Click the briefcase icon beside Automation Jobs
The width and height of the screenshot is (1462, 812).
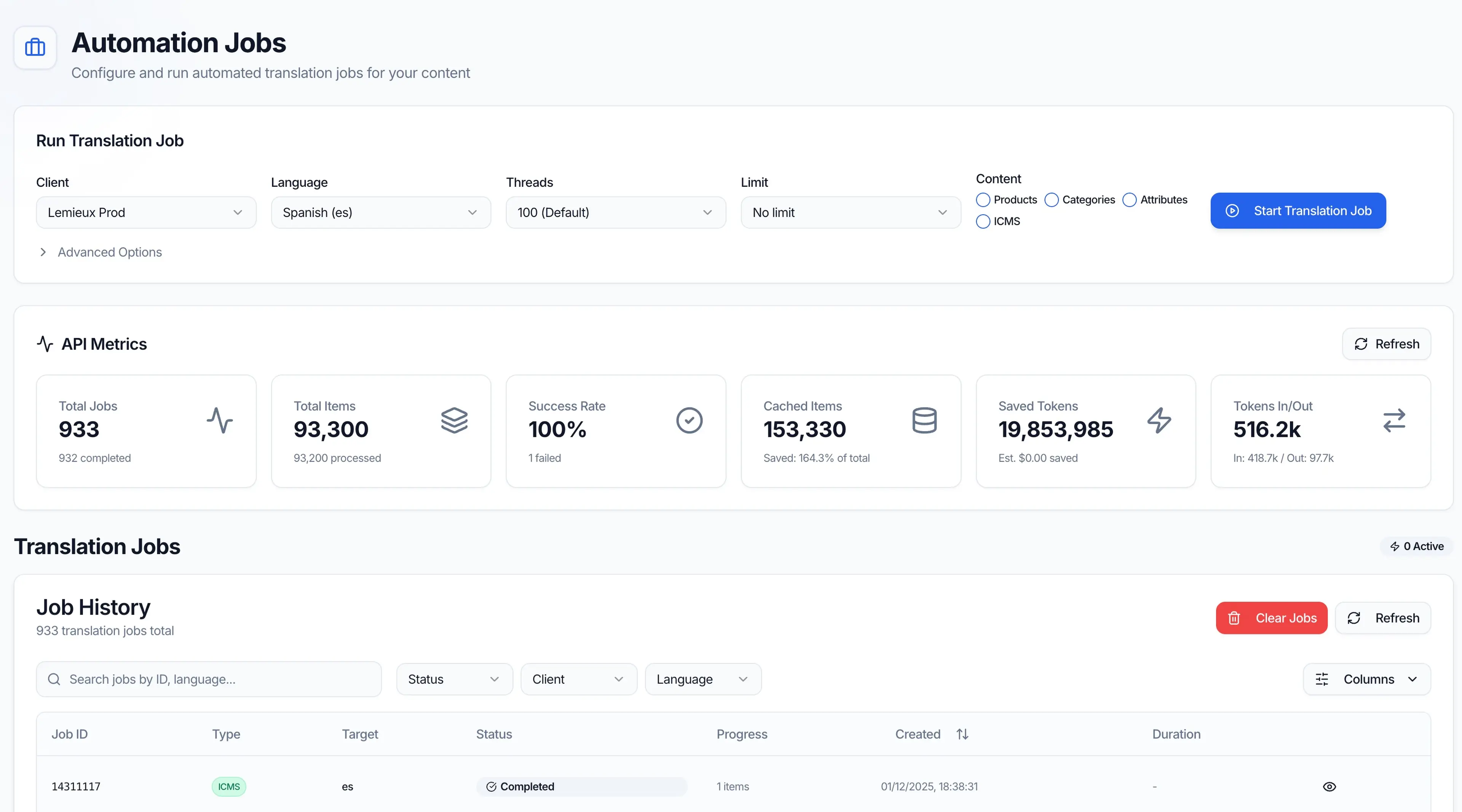coord(35,48)
